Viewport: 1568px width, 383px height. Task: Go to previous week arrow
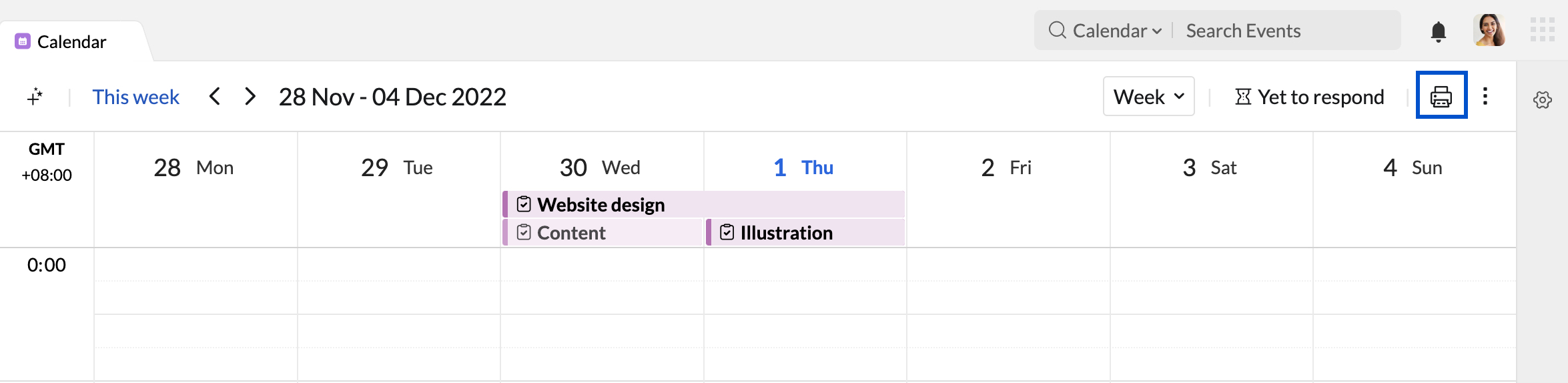coord(215,97)
